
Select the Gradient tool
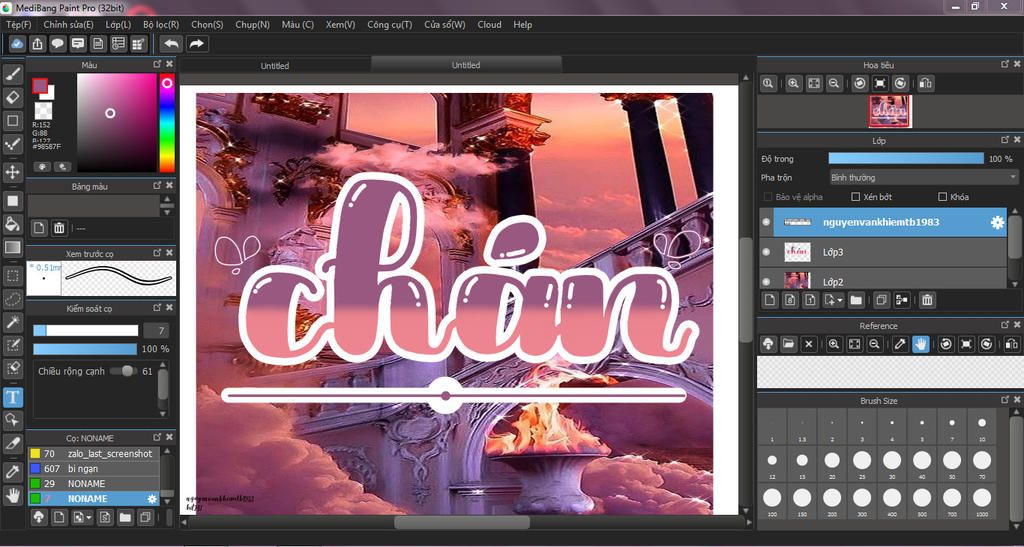click(x=12, y=247)
